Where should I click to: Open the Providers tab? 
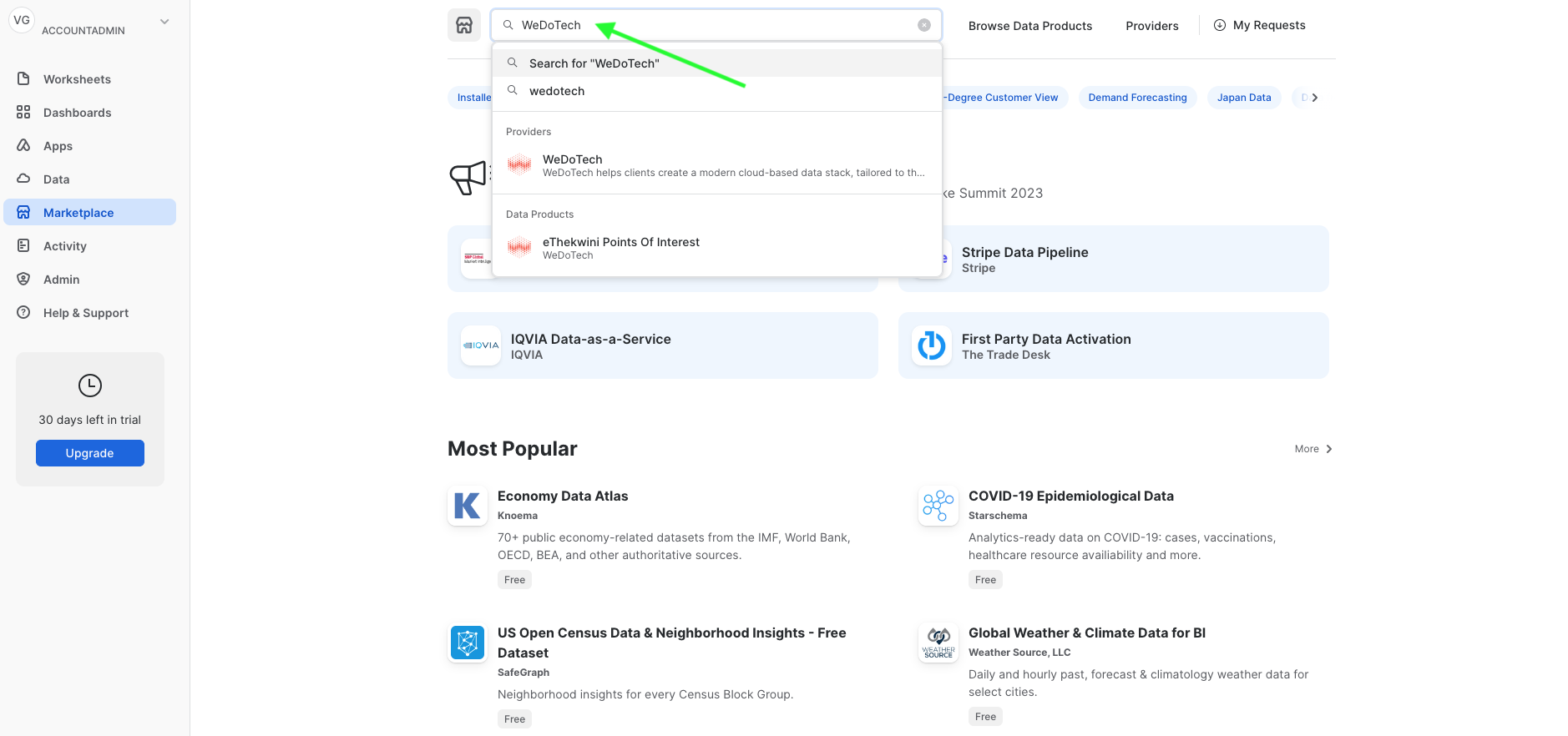[1152, 26]
